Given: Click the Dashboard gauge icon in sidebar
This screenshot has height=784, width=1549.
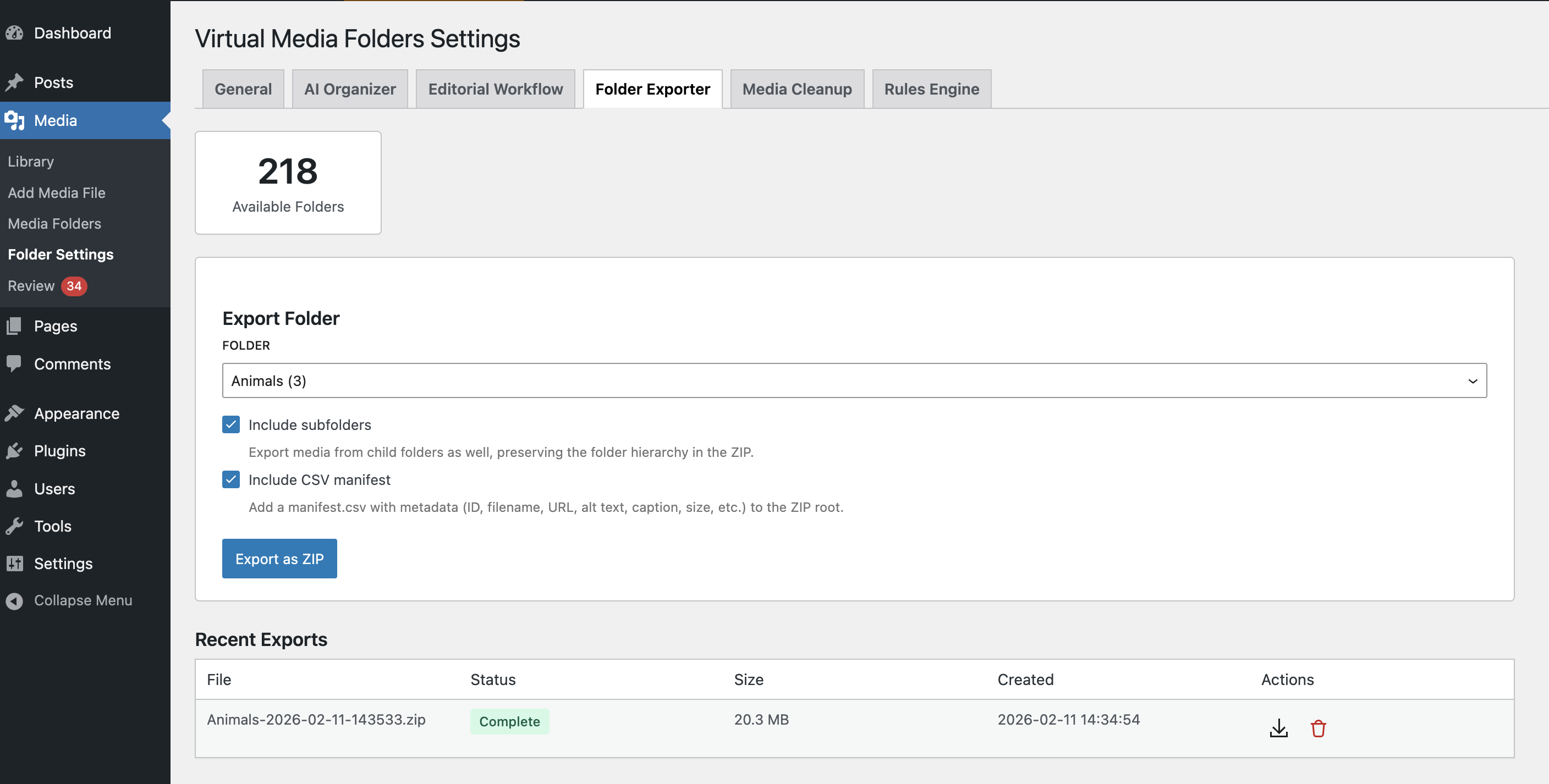Looking at the screenshot, I should point(14,33).
